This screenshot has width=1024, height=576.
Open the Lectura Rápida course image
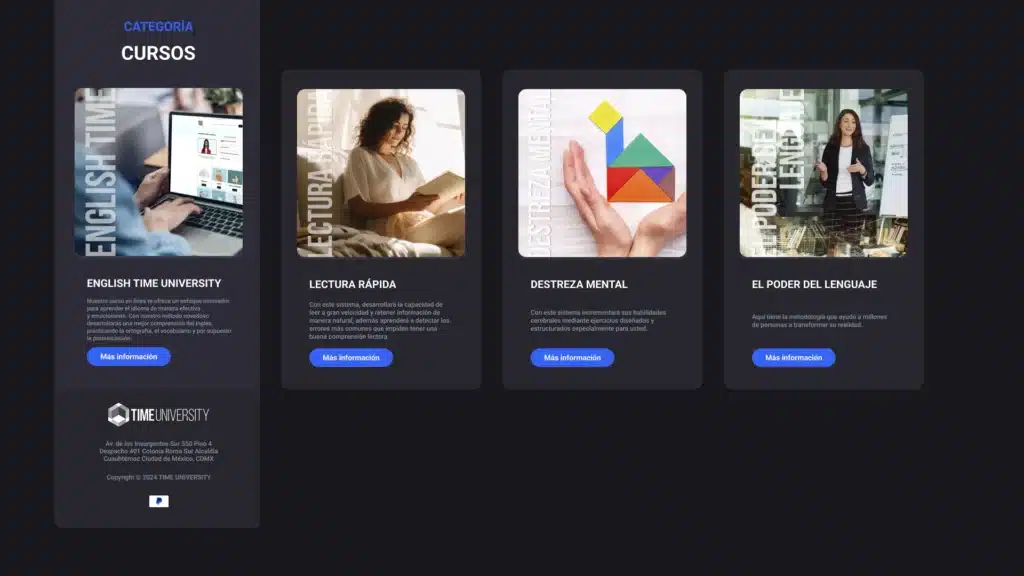click(x=381, y=173)
